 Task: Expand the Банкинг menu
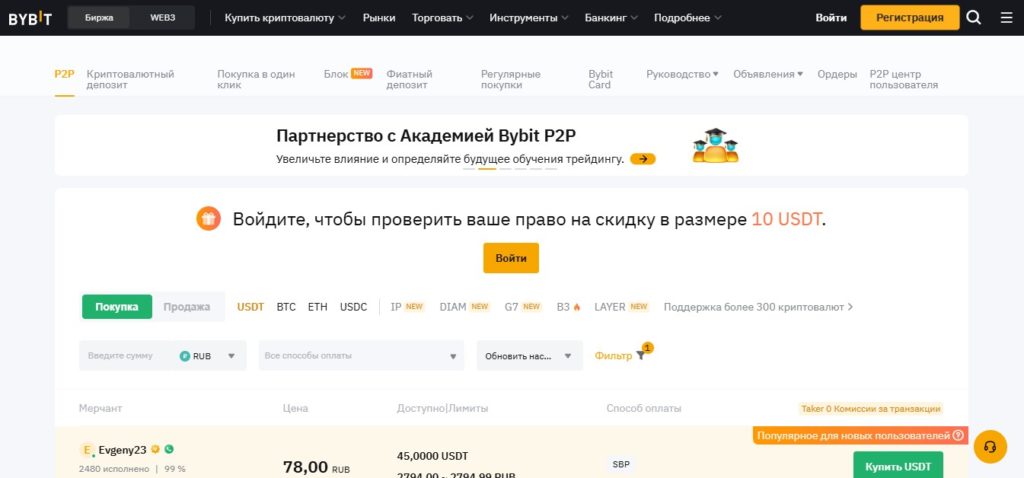(611, 18)
